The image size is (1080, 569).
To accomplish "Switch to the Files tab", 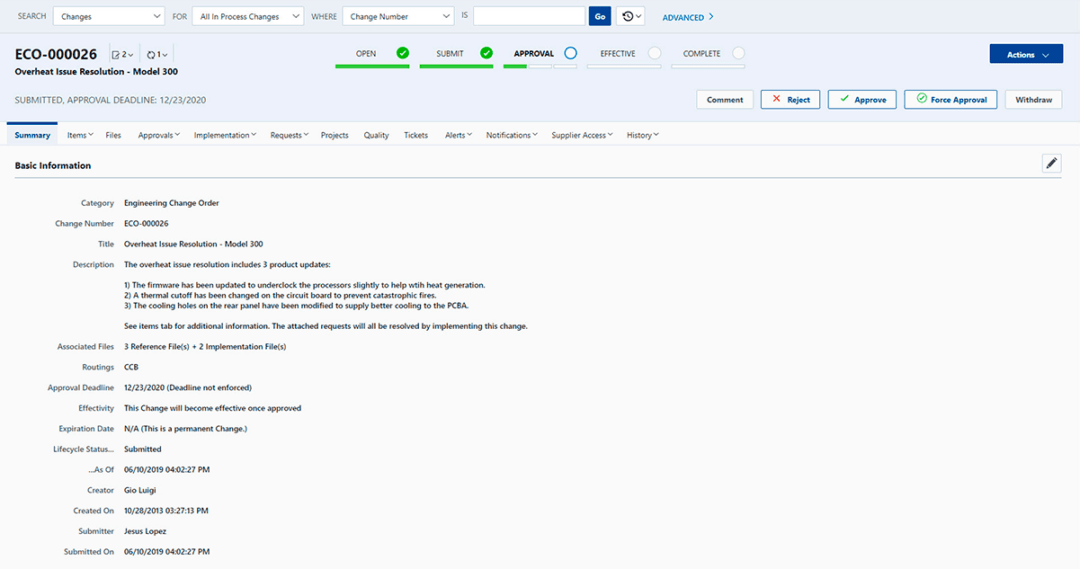I will click(x=113, y=135).
